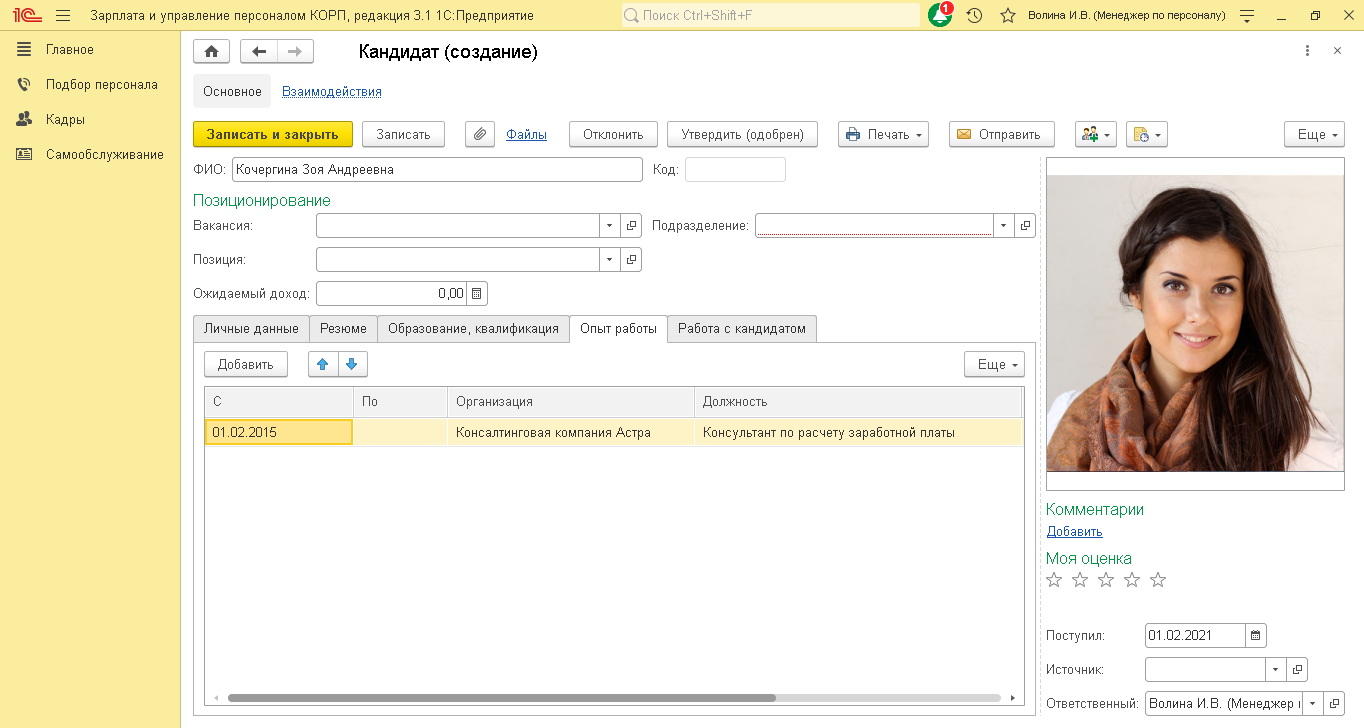1364x728 pixels.
Task: Expand the Подразделение dropdown list
Action: click(1003, 226)
